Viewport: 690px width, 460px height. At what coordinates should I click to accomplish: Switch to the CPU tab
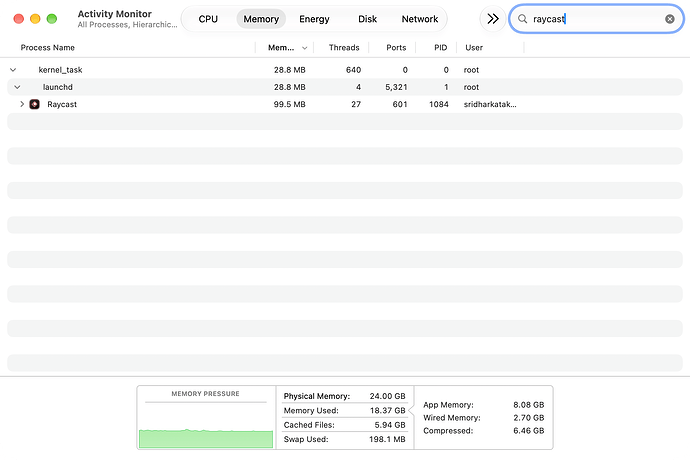point(208,19)
